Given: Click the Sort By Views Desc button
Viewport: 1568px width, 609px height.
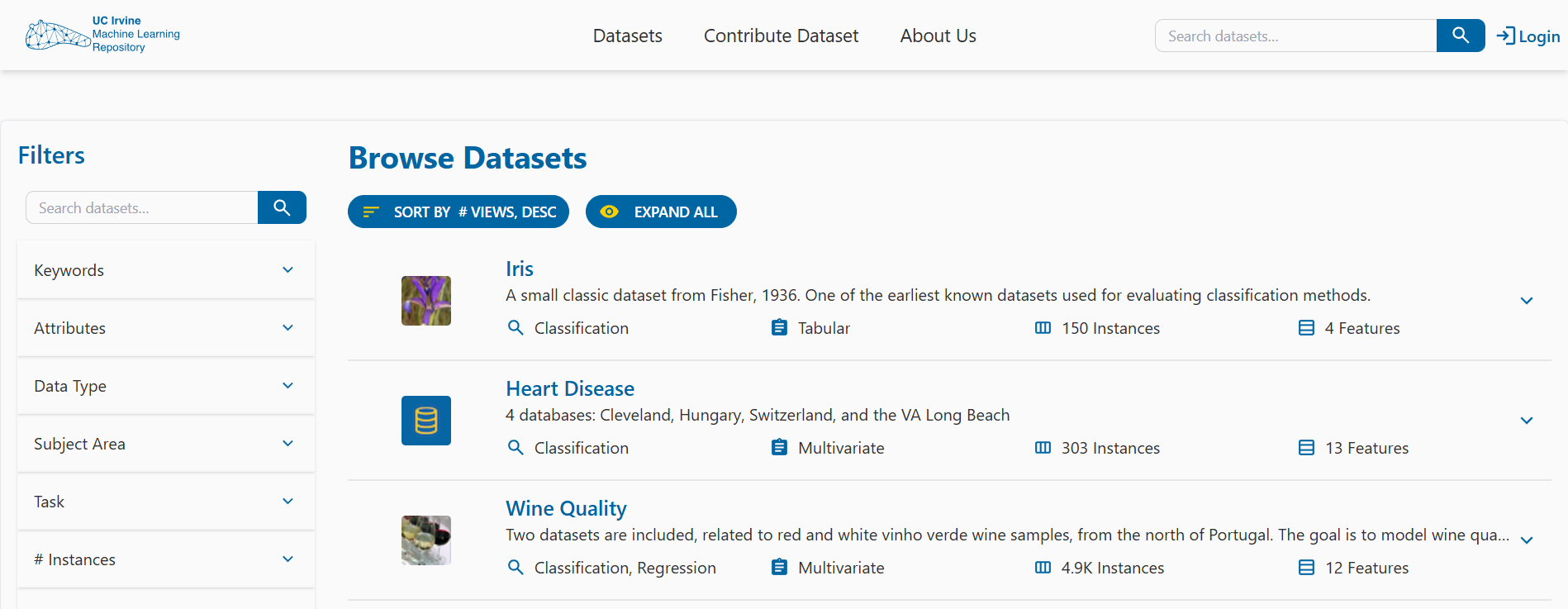Looking at the screenshot, I should tap(459, 212).
